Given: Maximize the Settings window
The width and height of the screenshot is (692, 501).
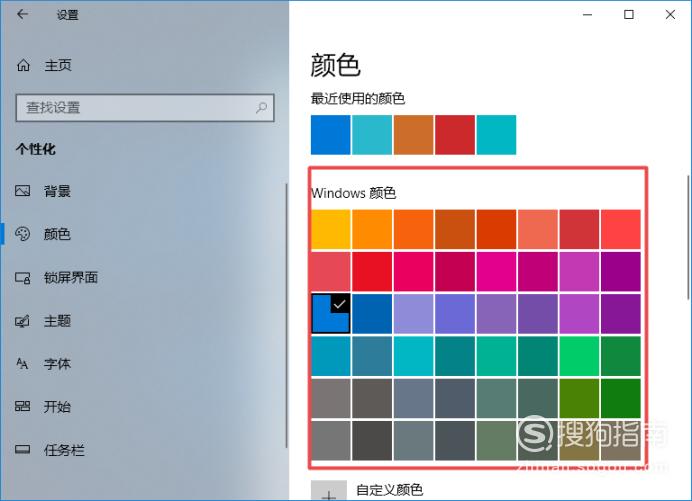Looking at the screenshot, I should (629, 15).
